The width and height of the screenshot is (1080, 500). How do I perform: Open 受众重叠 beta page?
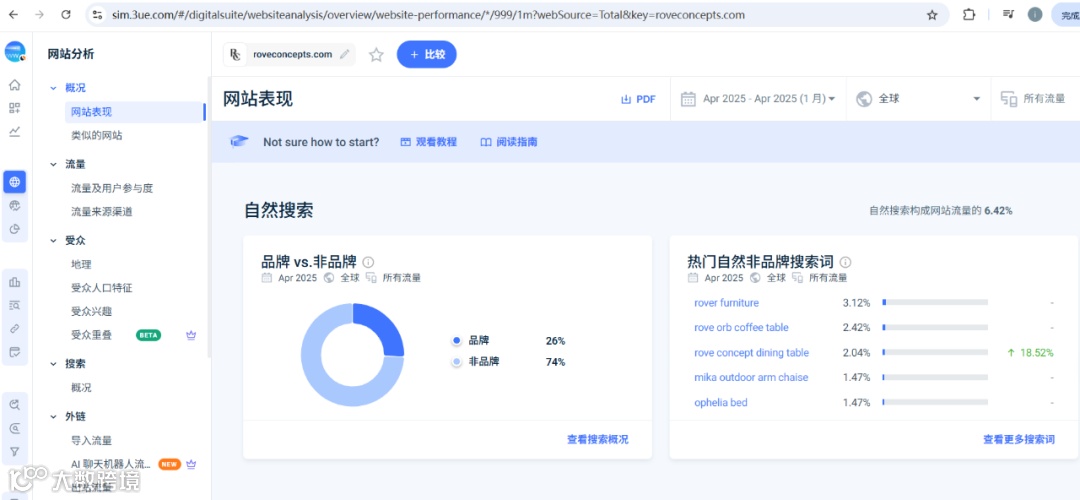pos(92,335)
